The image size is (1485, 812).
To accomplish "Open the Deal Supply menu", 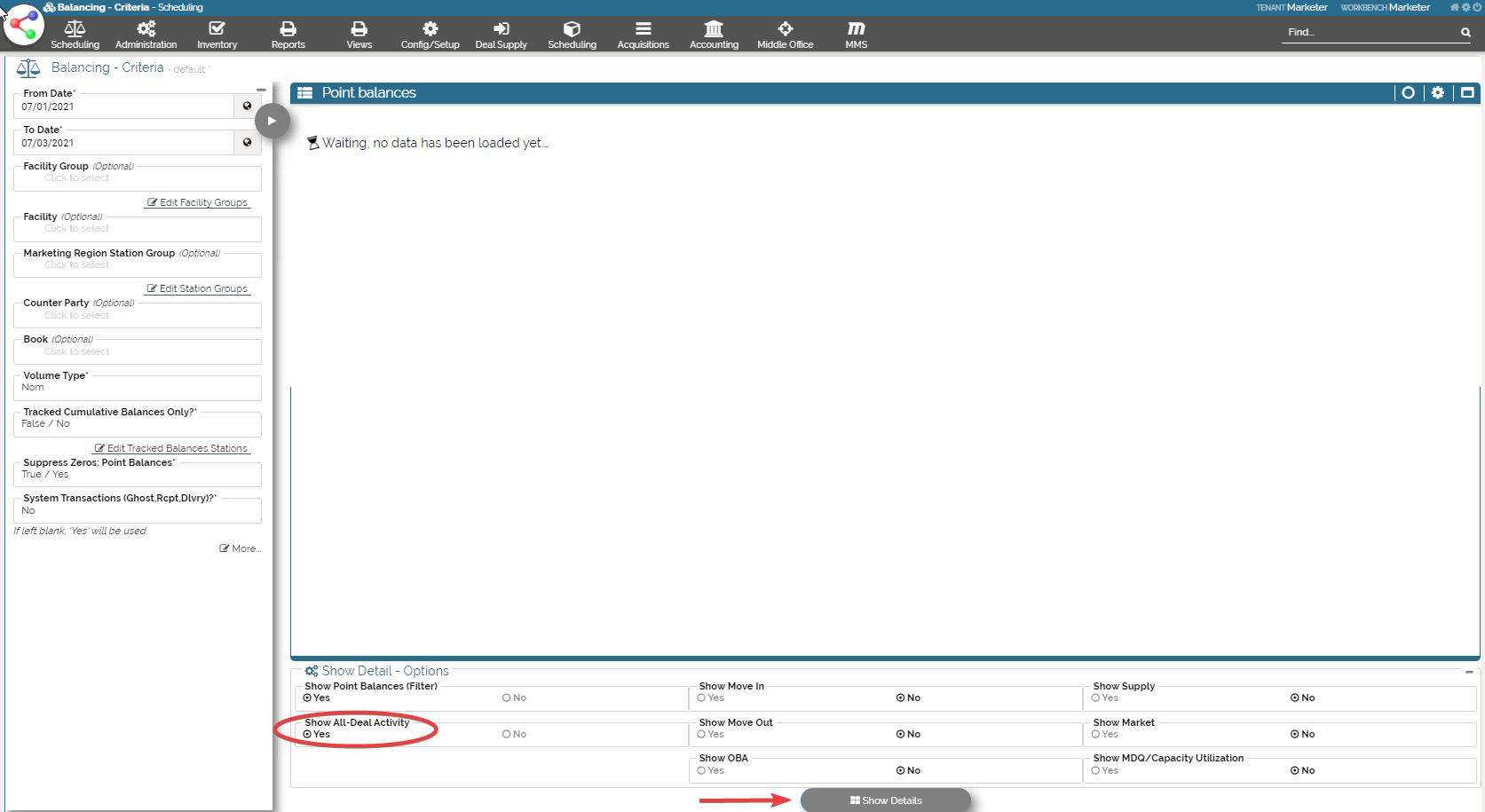I will [501, 35].
